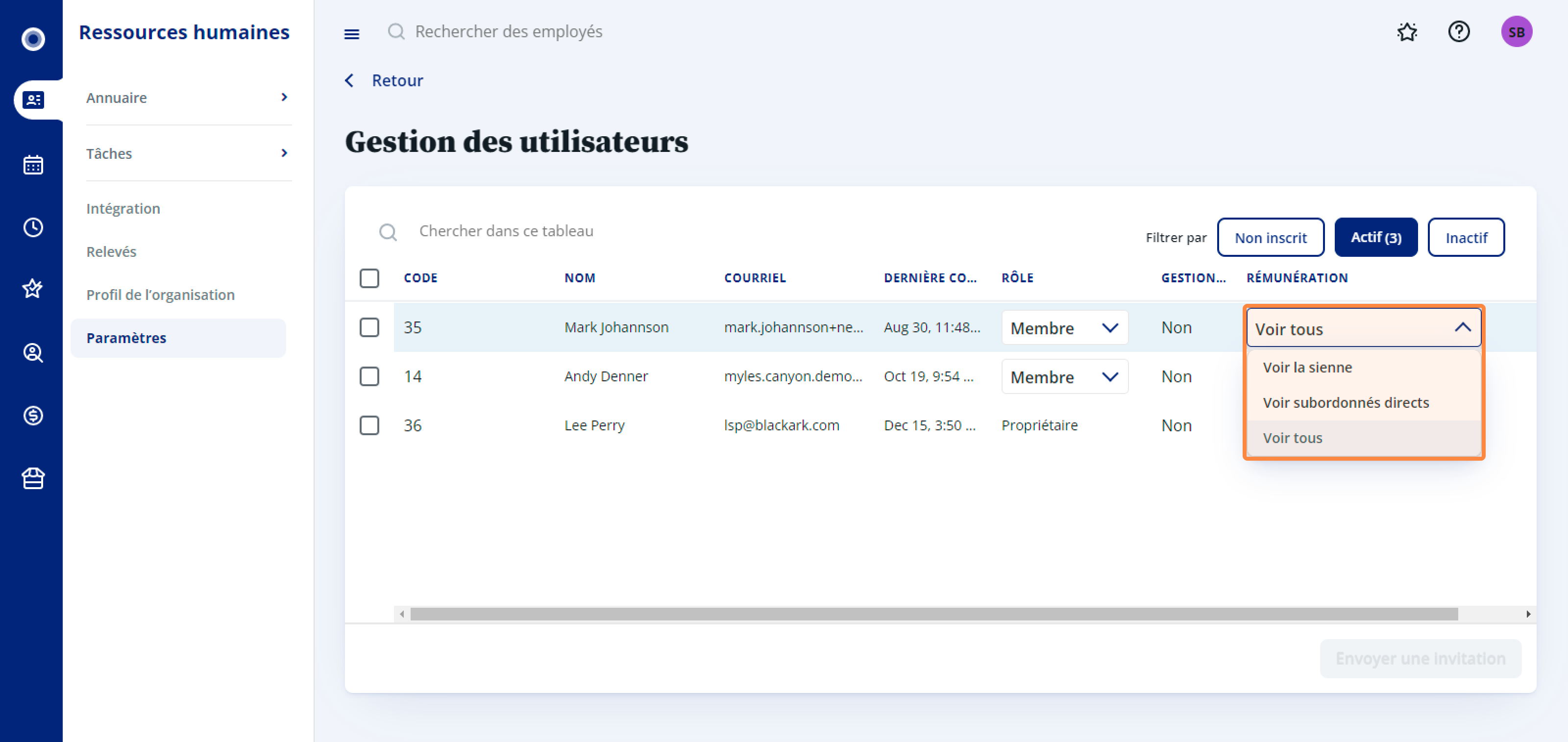
Task: Open Intégration in the side menu
Action: [123, 209]
